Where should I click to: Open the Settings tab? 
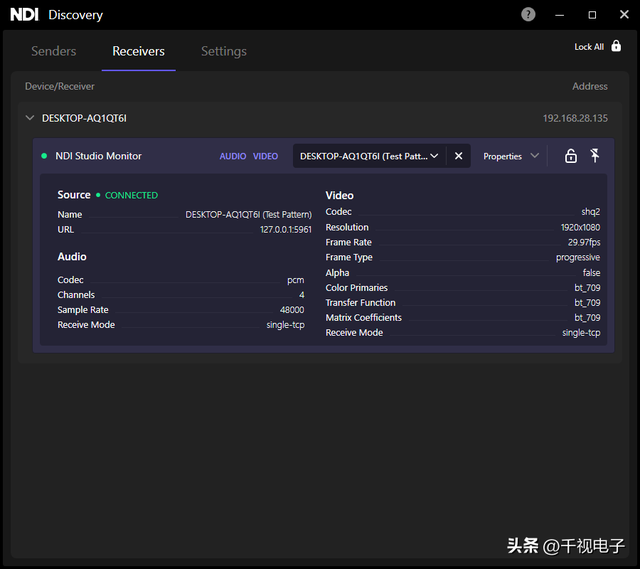tap(224, 51)
